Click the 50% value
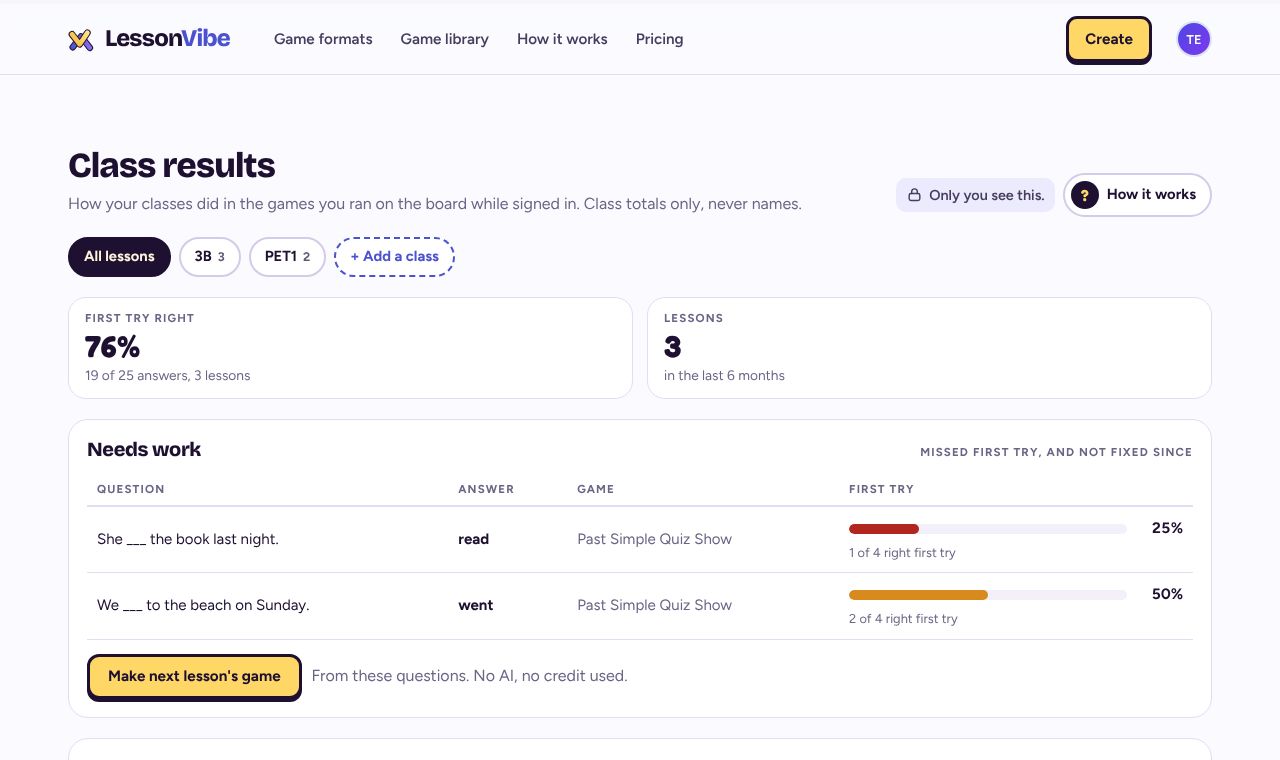Image resolution: width=1280 pixels, height=760 pixels. (x=1167, y=594)
